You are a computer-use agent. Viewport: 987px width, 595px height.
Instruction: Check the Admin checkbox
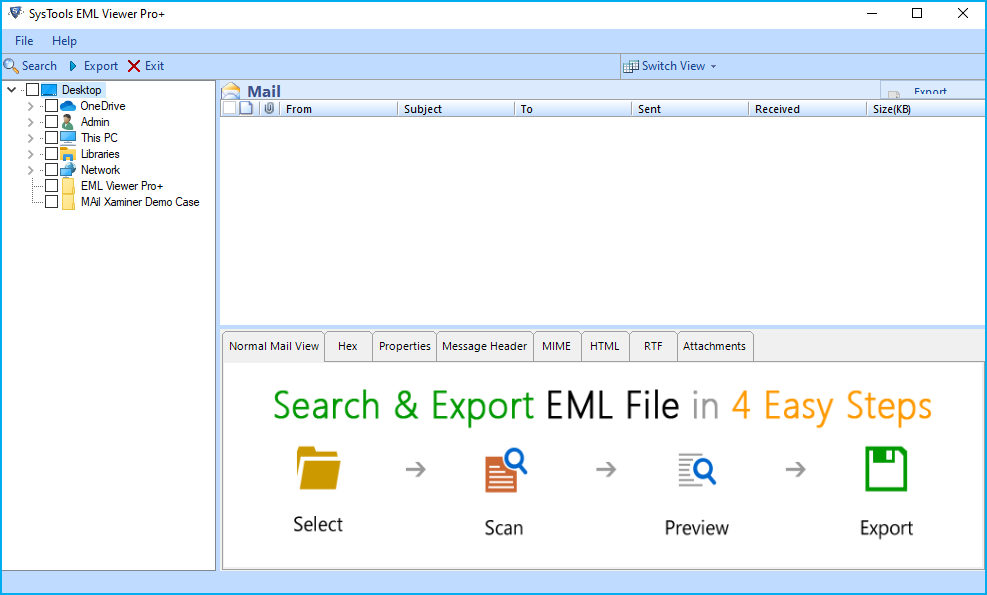pyautogui.click(x=52, y=122)
